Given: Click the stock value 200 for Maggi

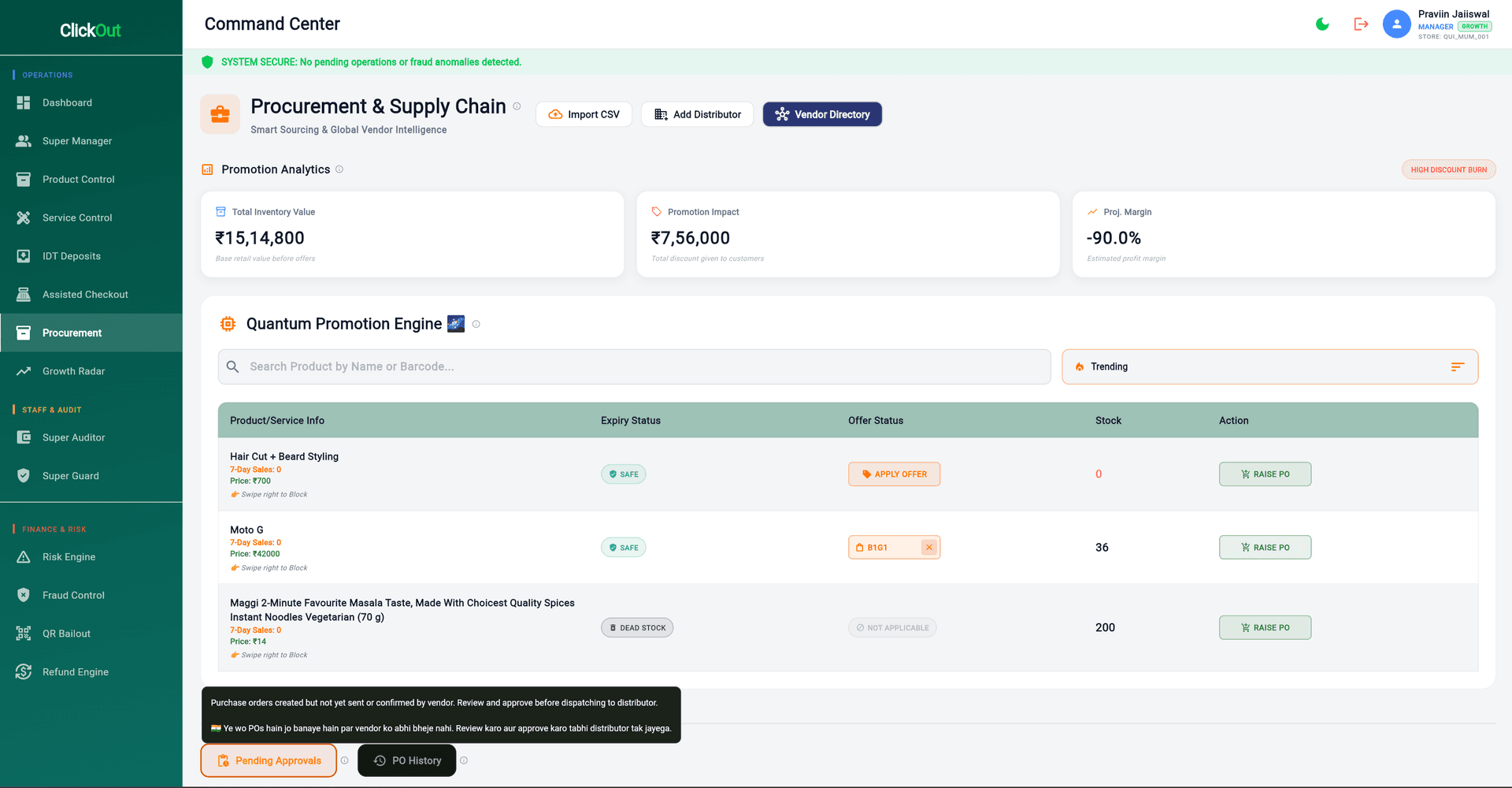Looking at the screenshot, I should (1105, 628).
